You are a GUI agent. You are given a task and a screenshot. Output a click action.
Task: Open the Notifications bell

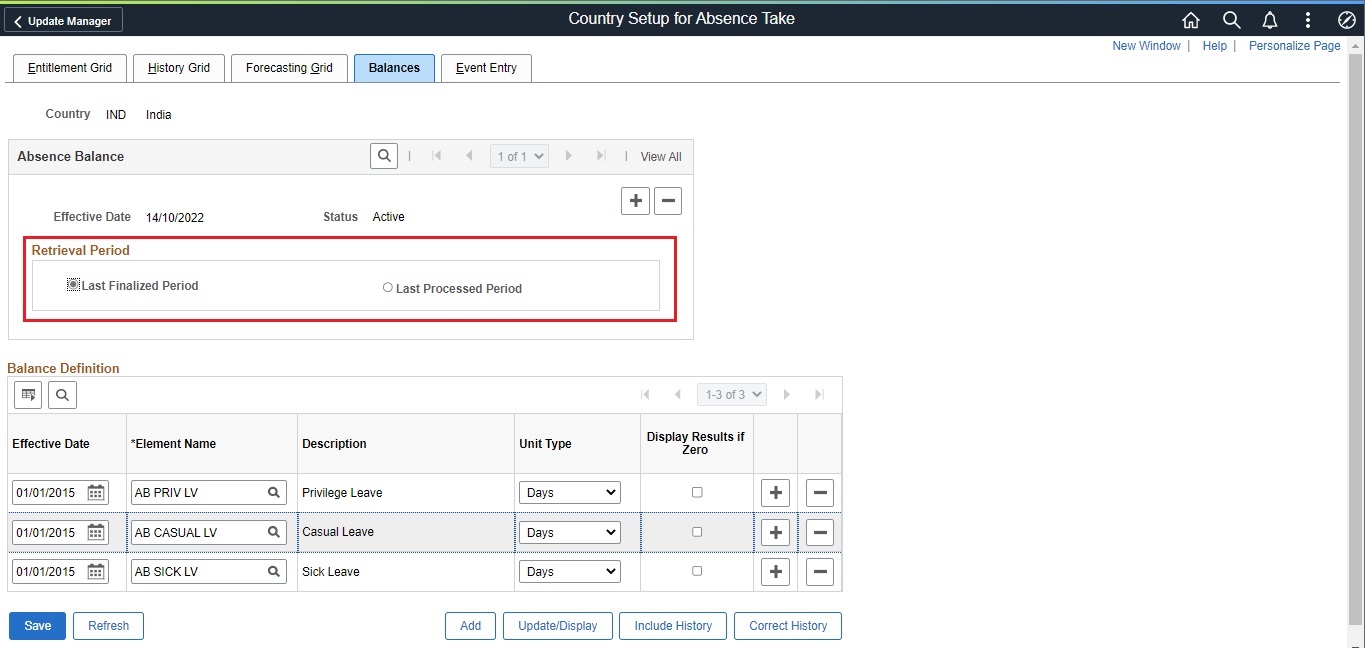(1268, 19)
